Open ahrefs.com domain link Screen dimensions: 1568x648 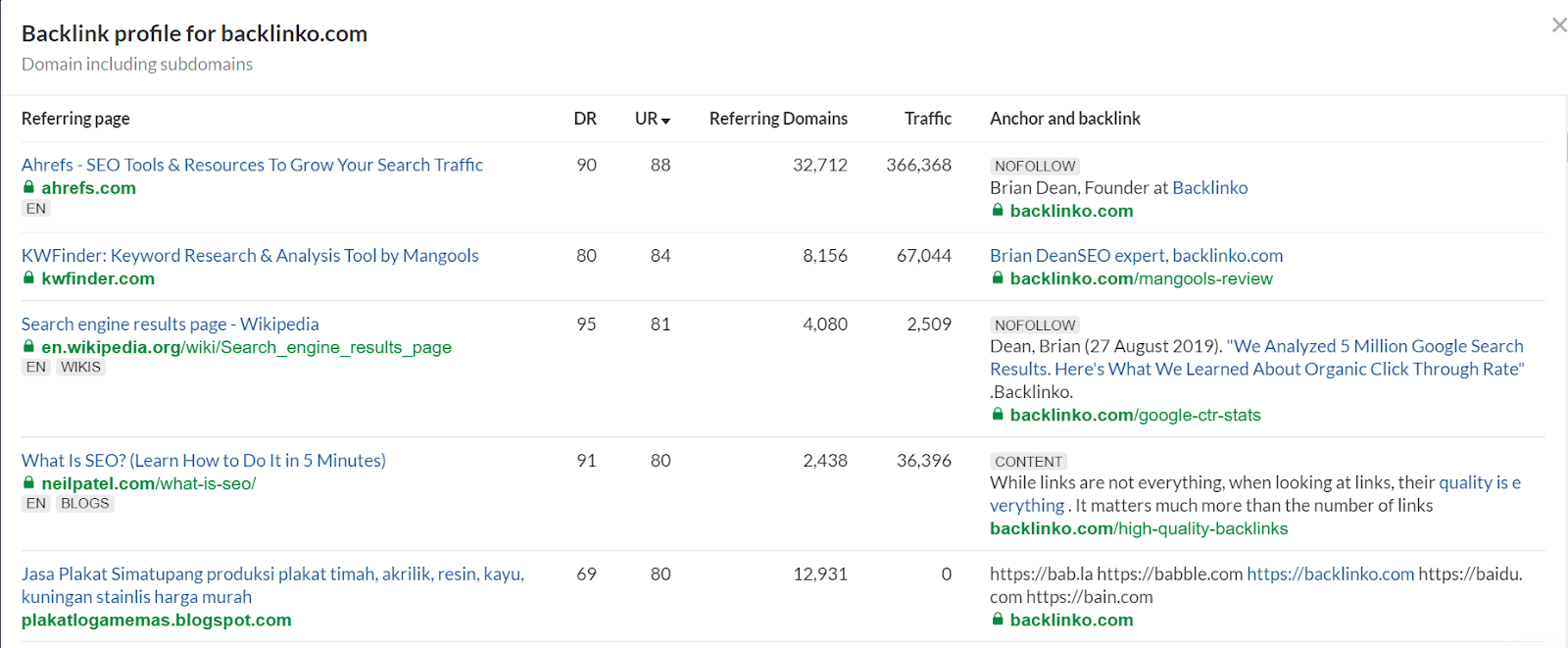[x=88, y=188]
